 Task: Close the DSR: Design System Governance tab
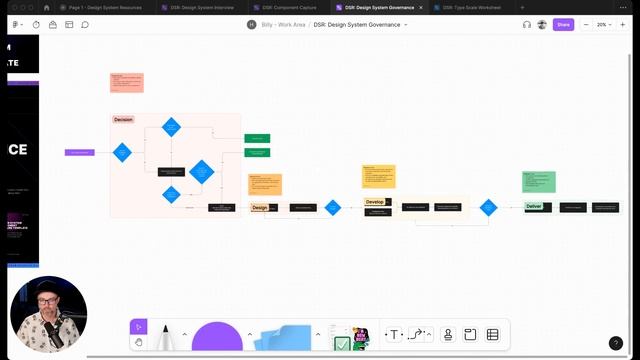click(x=421, y=7)
